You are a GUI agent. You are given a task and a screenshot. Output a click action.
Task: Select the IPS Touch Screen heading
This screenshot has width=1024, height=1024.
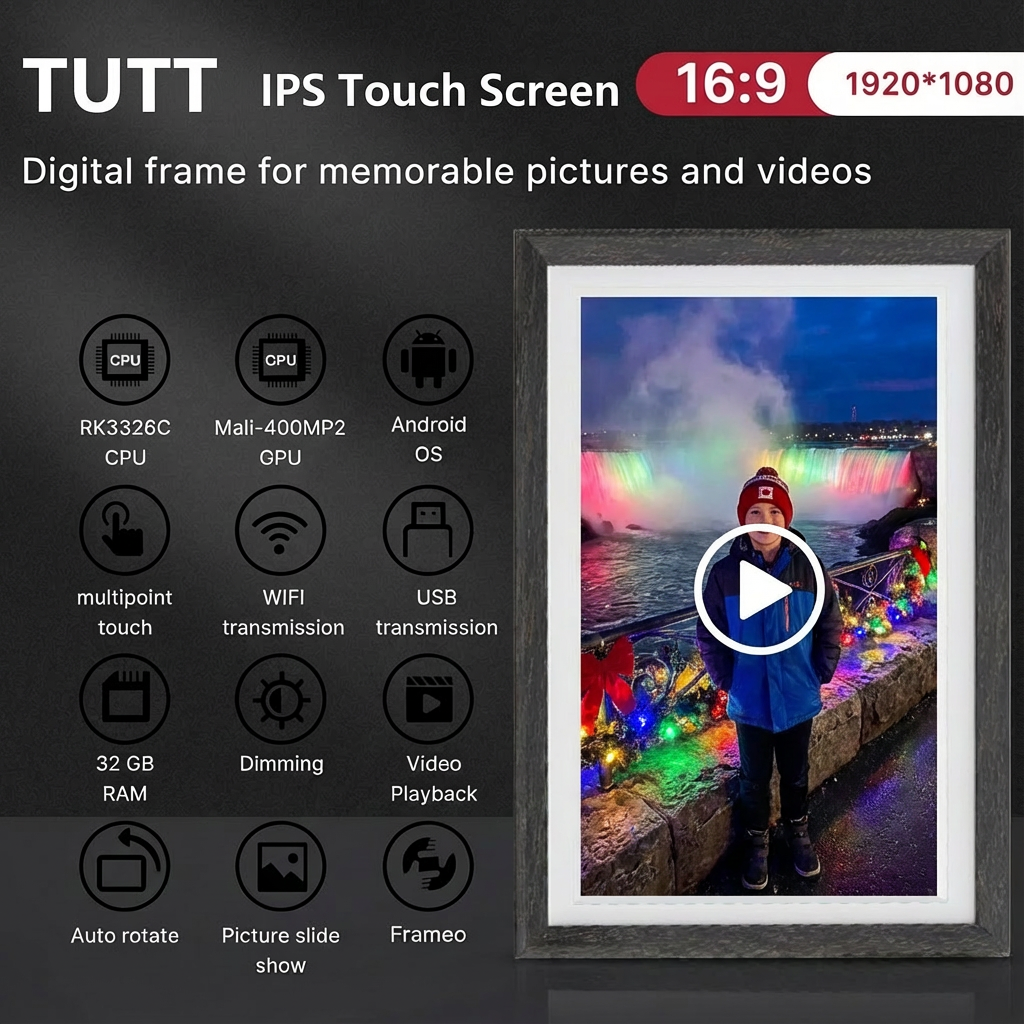440,91
